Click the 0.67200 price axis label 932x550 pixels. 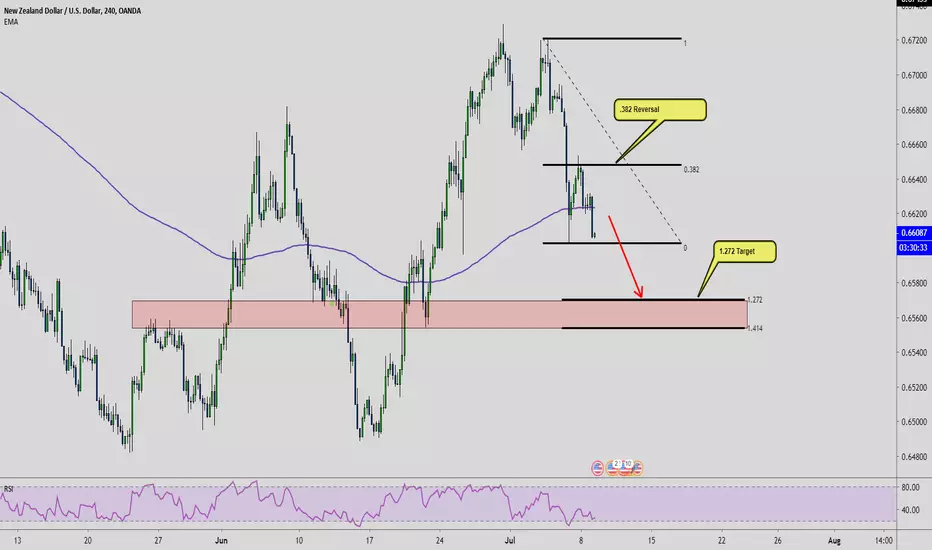(x=914, y=40)
